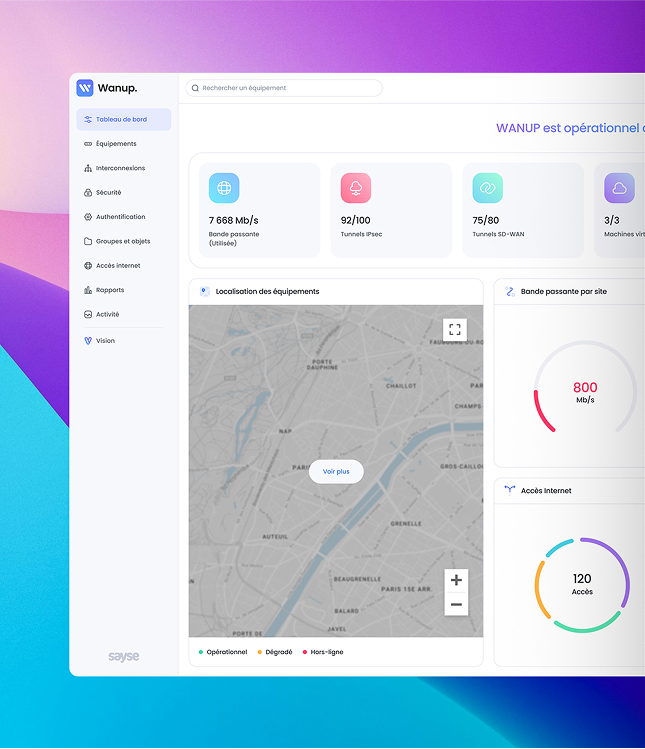Click the Tunnels SD-WAN link icon
645x749 pixels.
(x=488, y=188)
